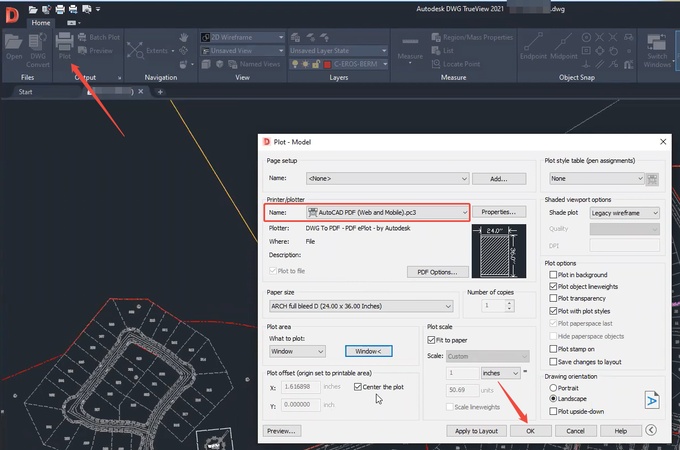The height and width of the screenshot is (450, 680).
Task: Open 2D Wireframe visual style dropdown
Action: click(x=242, y=37)
